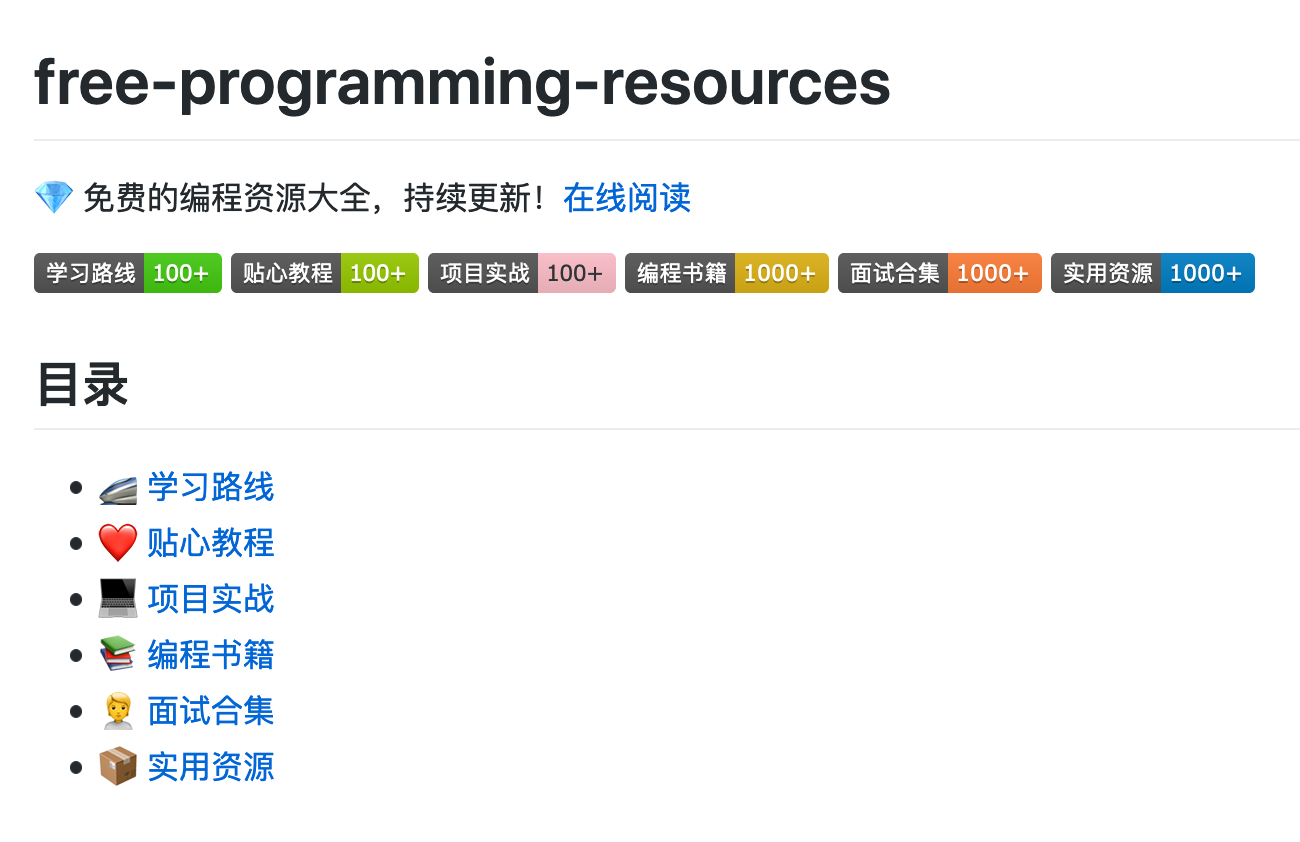Screen dimensions: 1300x842
Task: Click the cardboard package emoji icon
Action: (117, 767)
